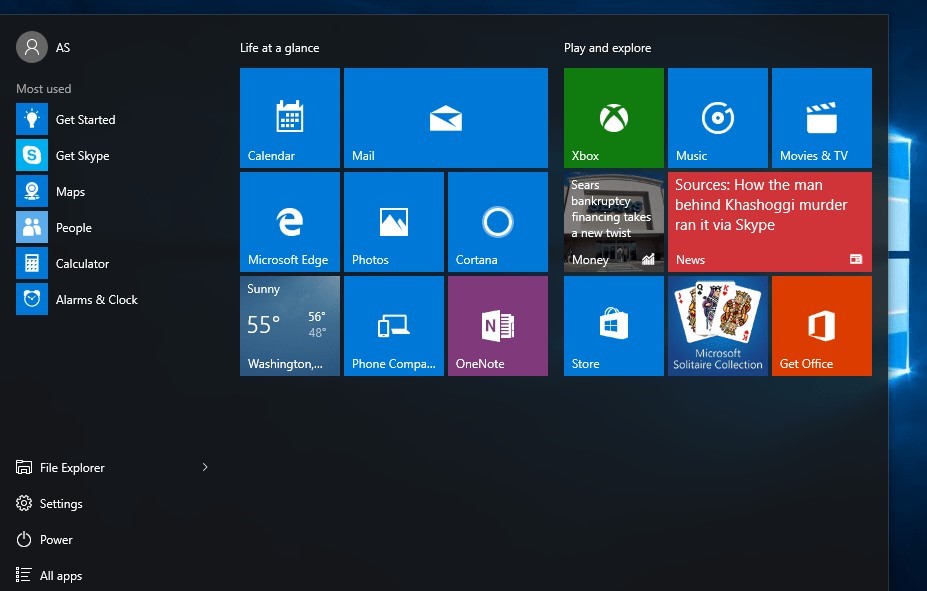
Task: Launch OneNote from its tile
Action: point(498,326)
